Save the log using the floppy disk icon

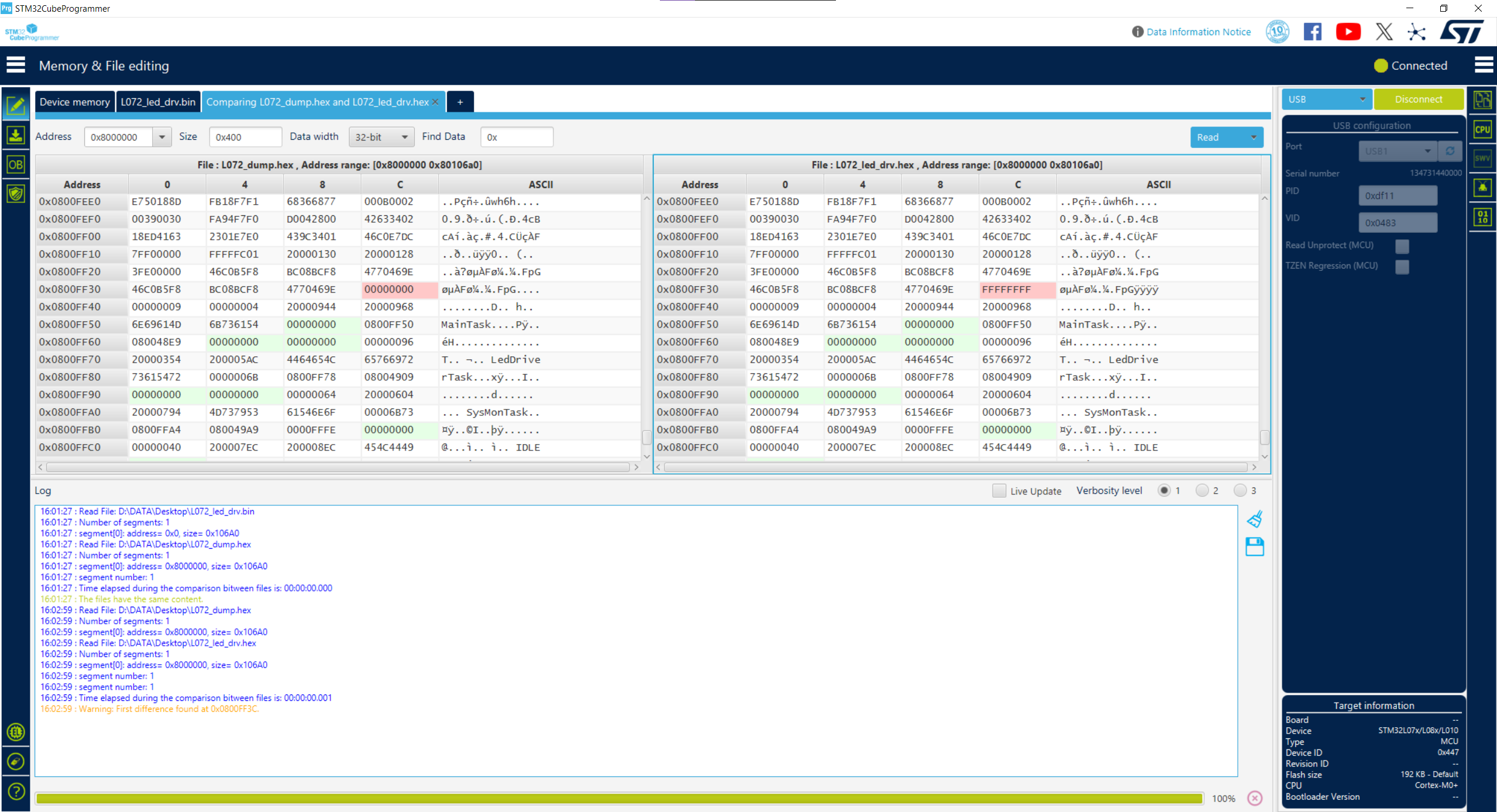click(x=1255, y=546)
